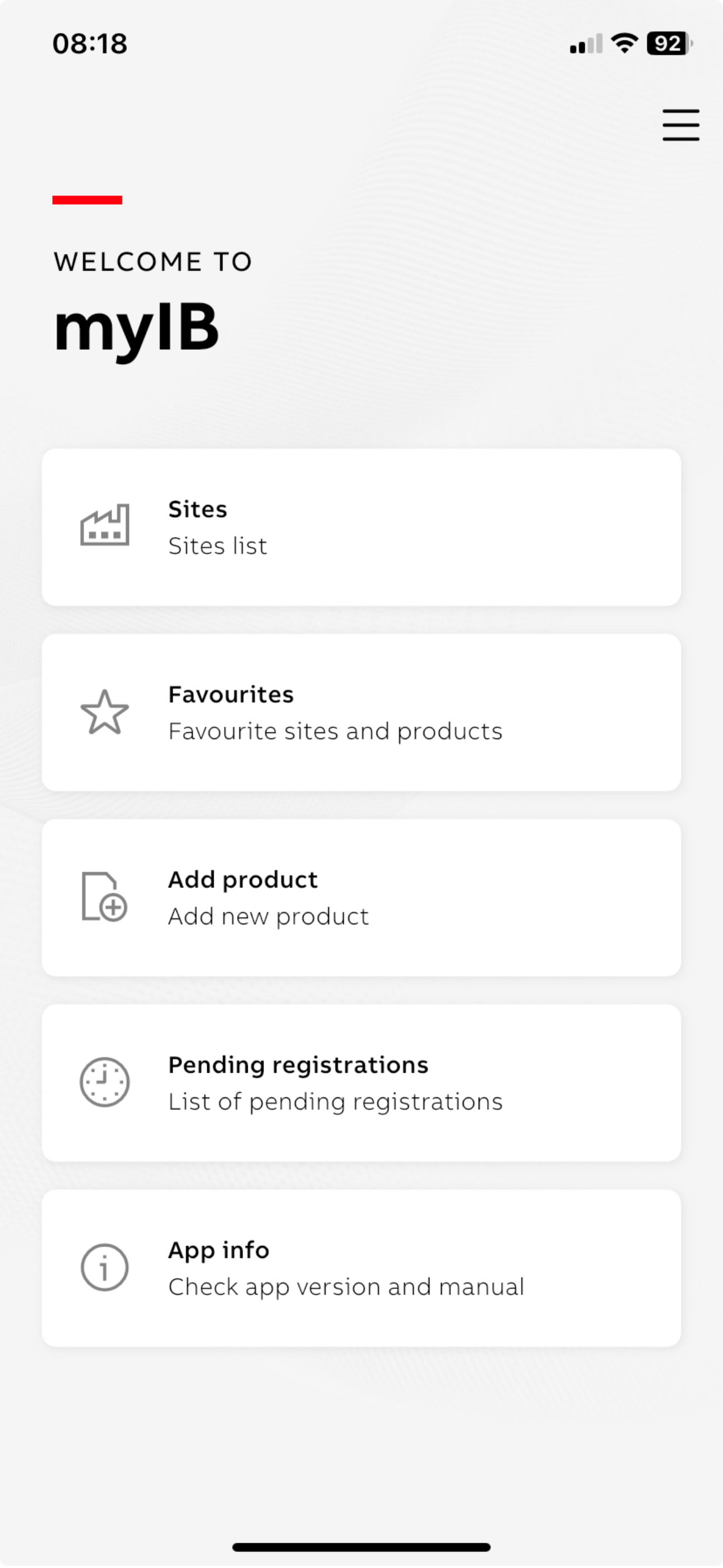This screenshot has width=723, height=1568.
Task: Tap the info circle icon
Action: [105, 1267]
